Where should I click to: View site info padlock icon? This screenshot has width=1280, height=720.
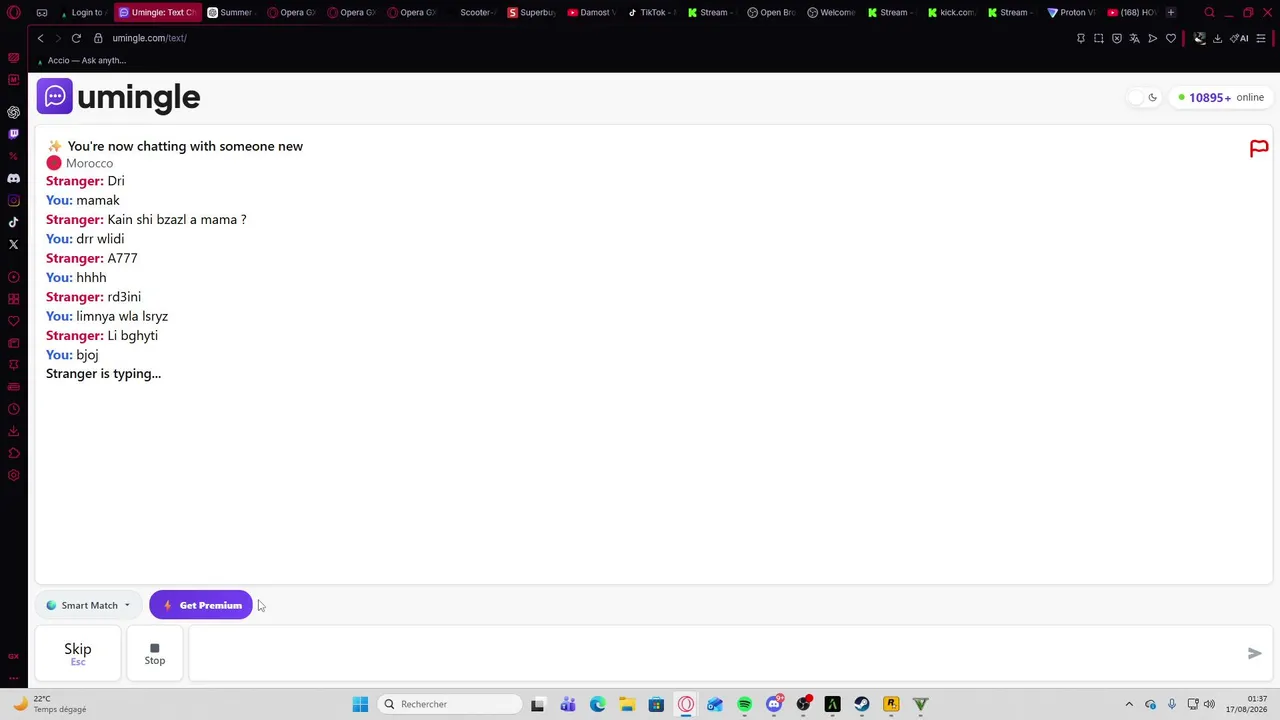coord(98,38)
